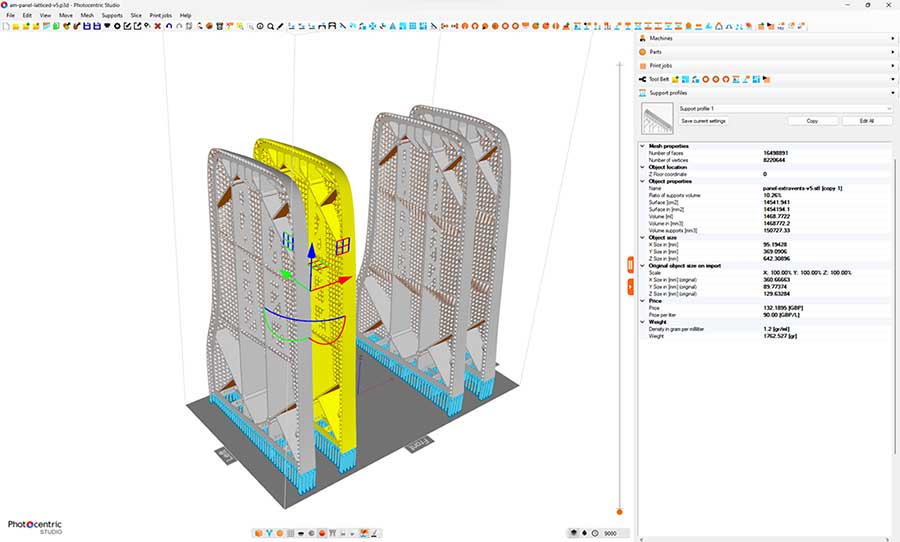Click the blue Y-shaped support view icon

(269, 533)
